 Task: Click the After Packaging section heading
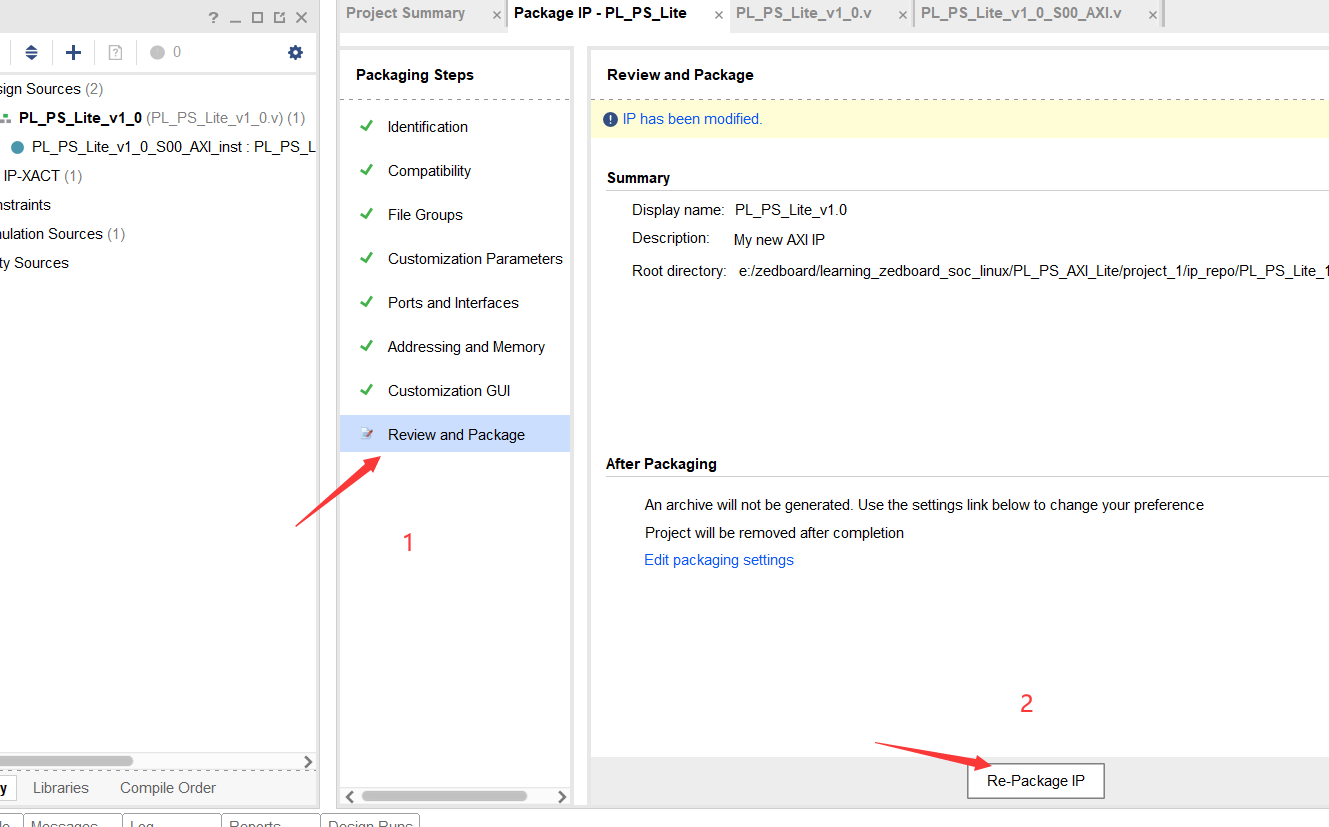[661, 464]
